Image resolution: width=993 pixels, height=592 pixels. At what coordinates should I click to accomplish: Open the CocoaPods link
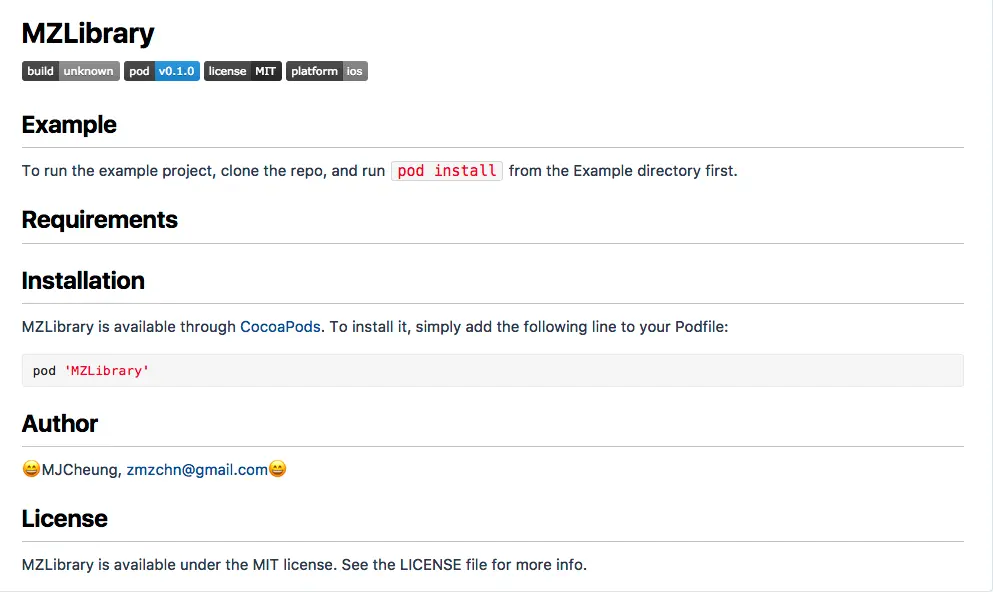coord(280,327)
